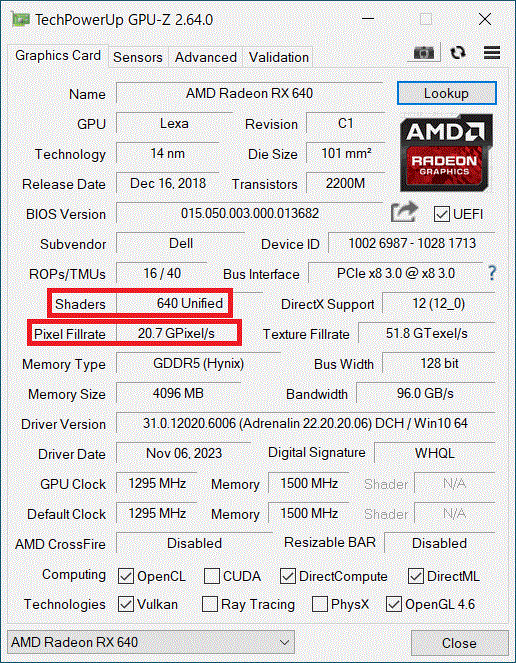The image size is (516, 663).
Task: Click the GPU-Z title bar icon
Action: tap(21, 19)
